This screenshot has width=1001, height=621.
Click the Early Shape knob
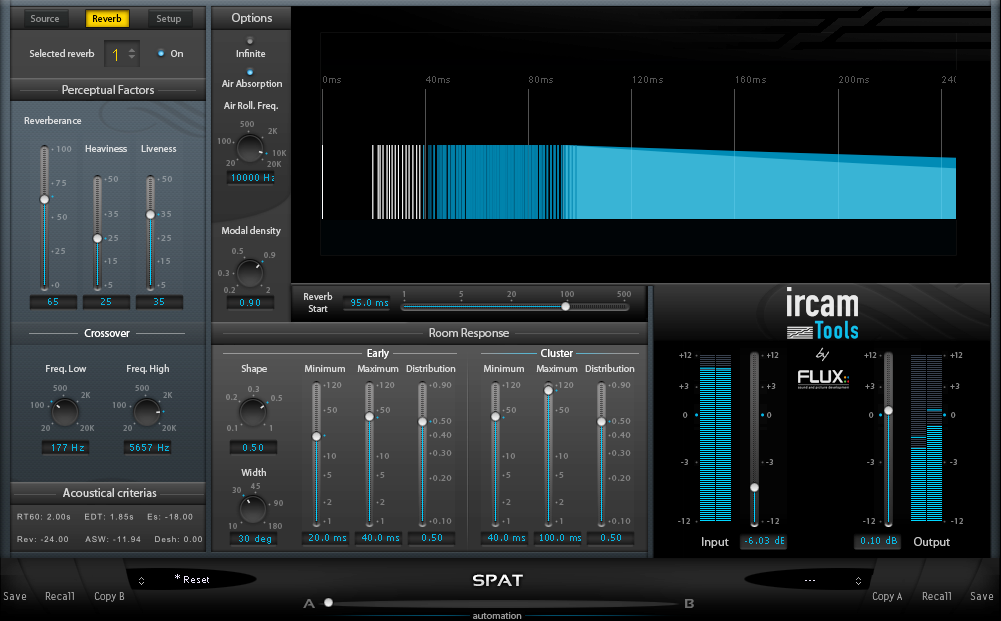point(253,411)
